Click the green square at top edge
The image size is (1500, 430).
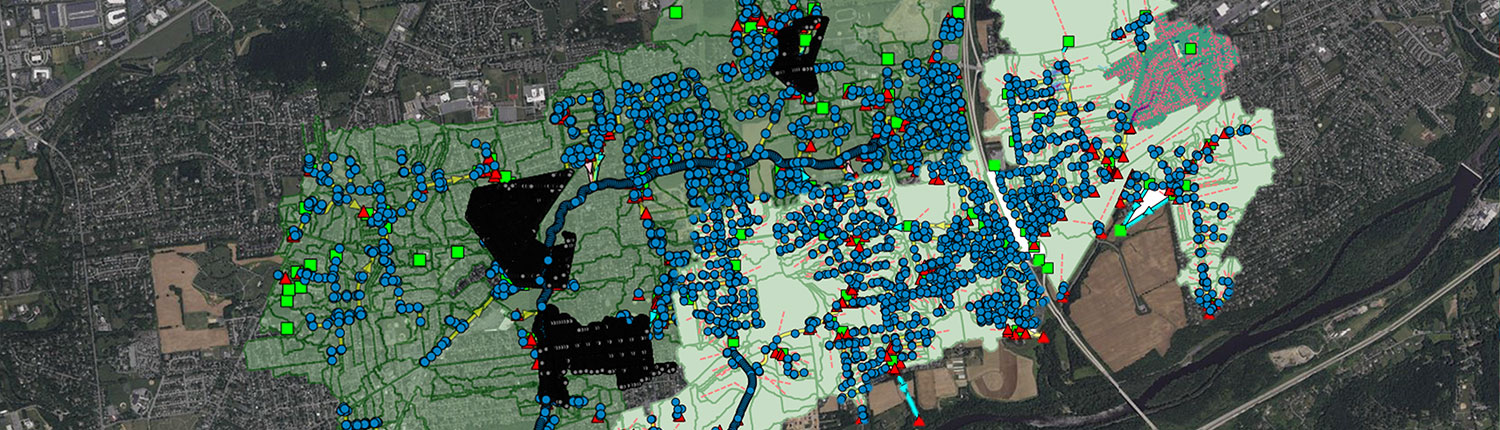tap(676, 12)
